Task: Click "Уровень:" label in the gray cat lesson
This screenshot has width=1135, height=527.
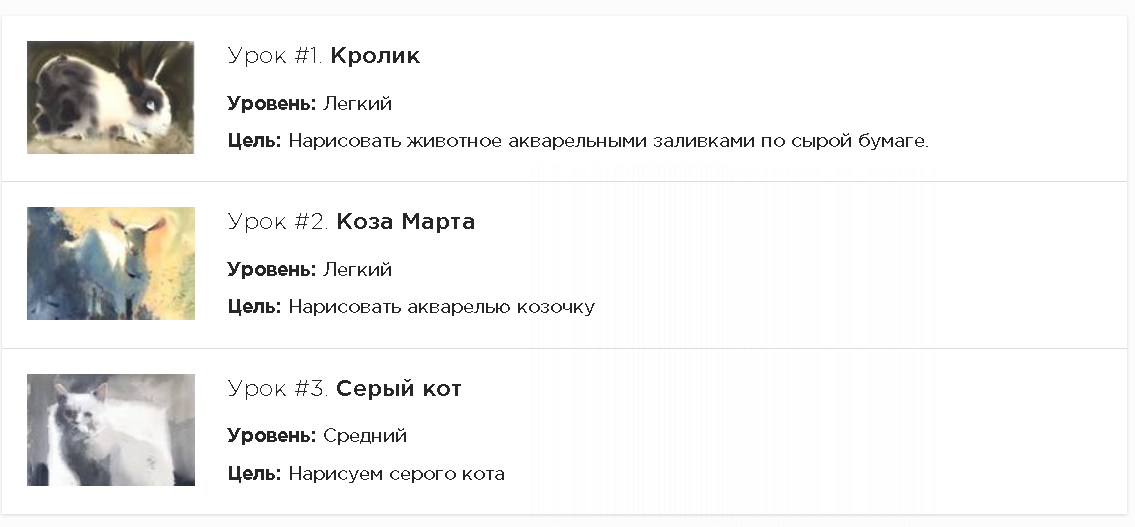Action: coord(271,436)
